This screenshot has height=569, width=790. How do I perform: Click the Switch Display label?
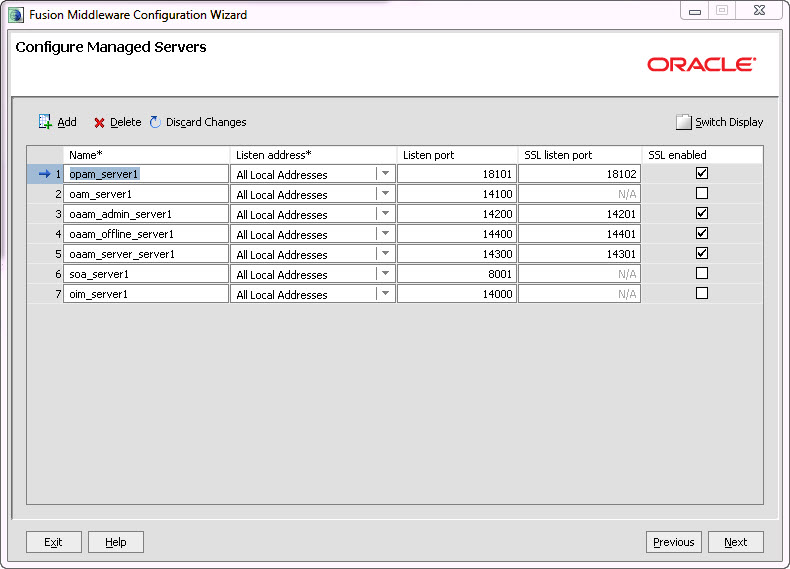pos(729,122)
